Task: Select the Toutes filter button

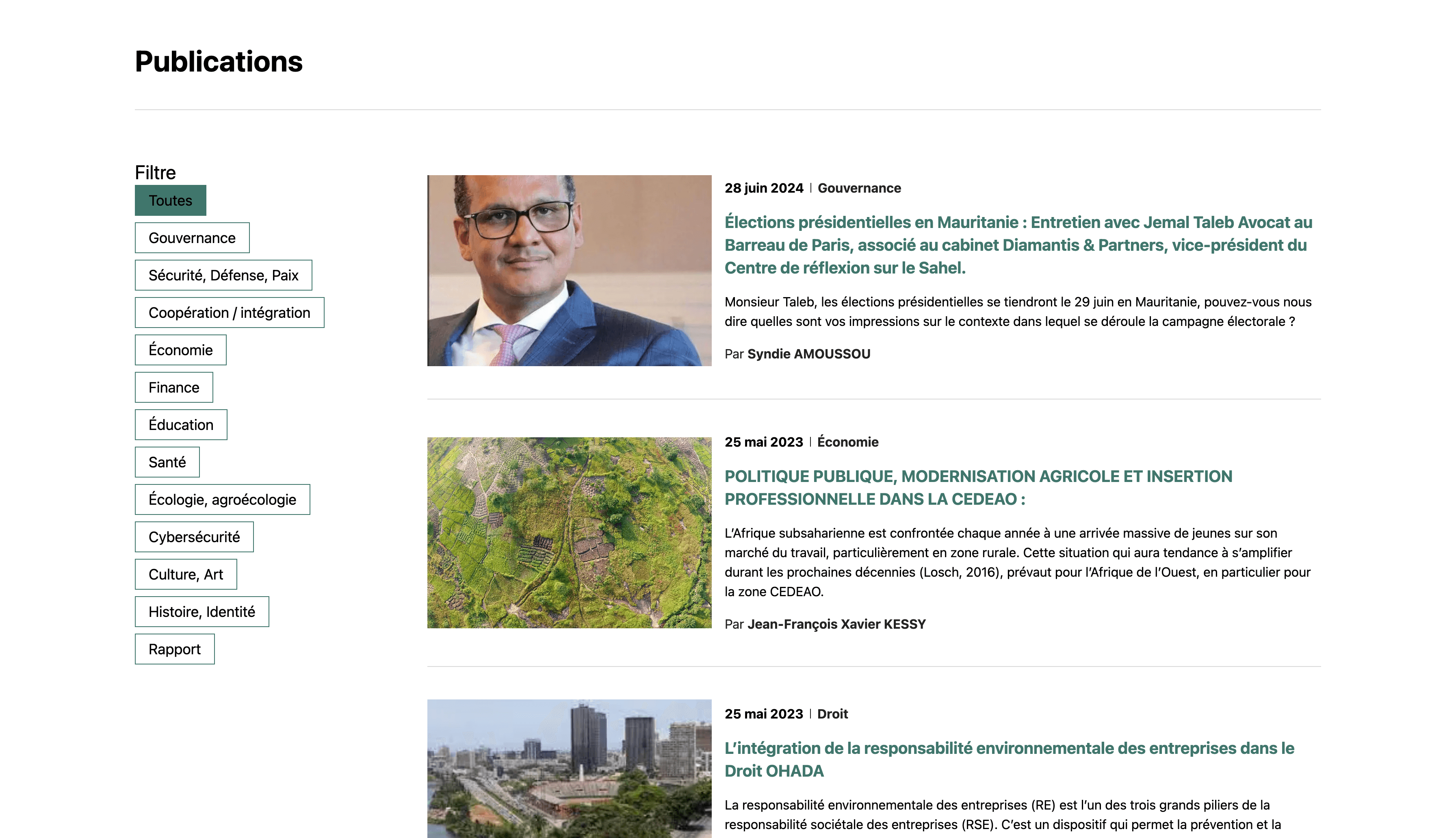Action: pyautogui.click(x=170, y=200)
